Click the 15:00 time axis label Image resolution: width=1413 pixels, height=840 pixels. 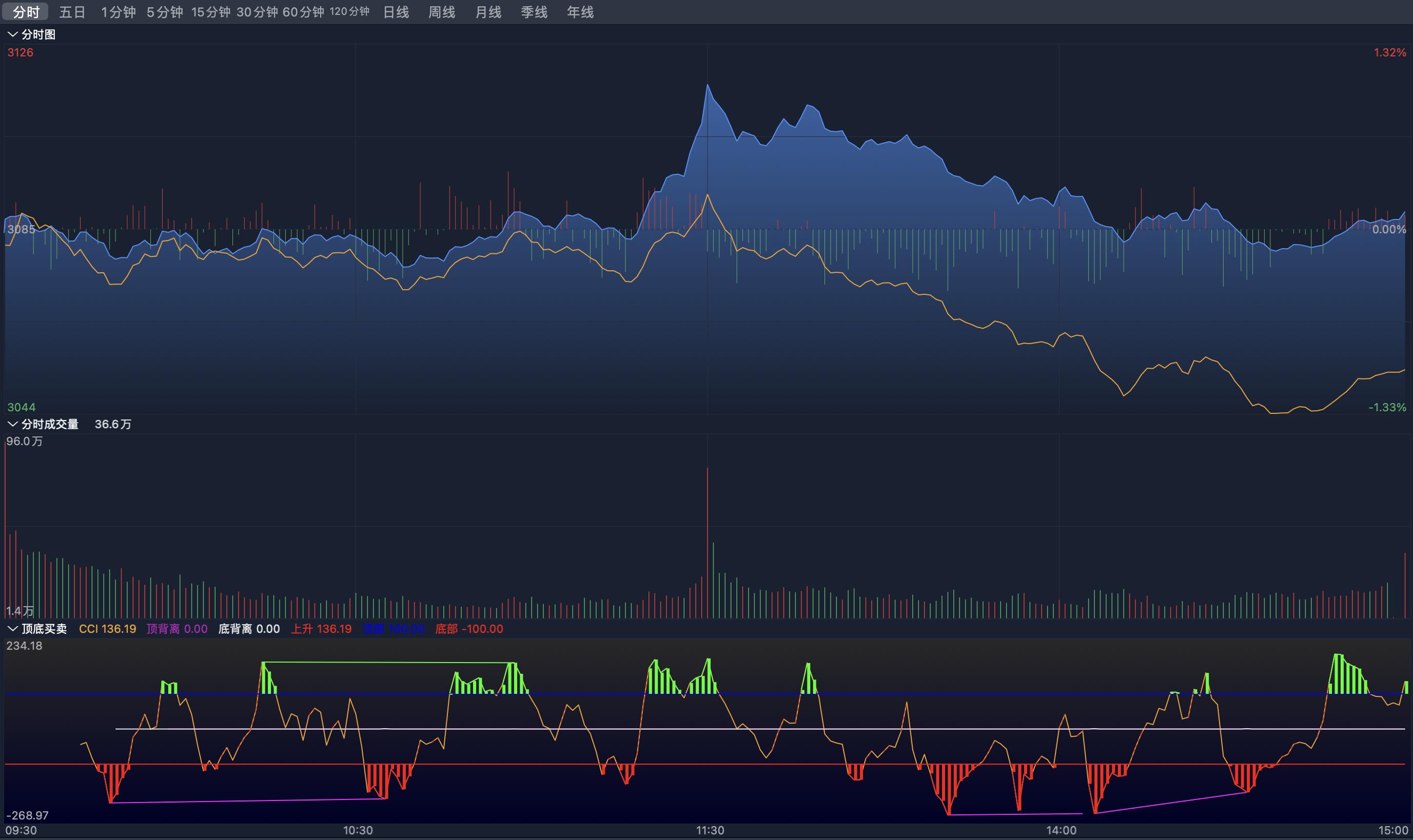tap(1393, 830)
